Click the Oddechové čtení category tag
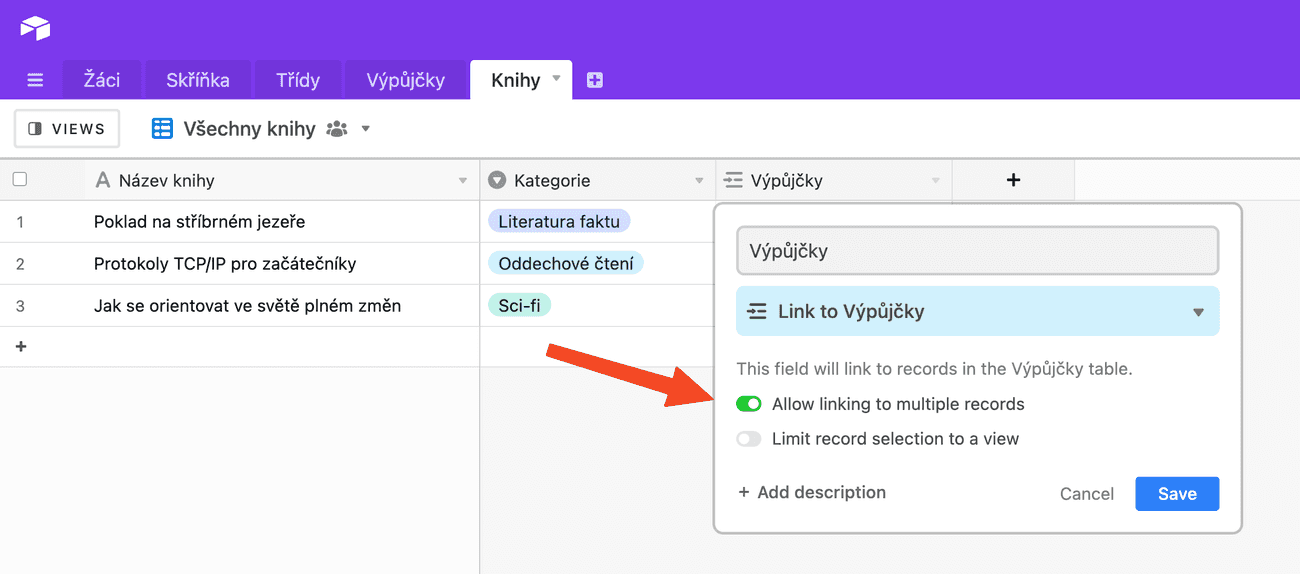 (565, 263)
